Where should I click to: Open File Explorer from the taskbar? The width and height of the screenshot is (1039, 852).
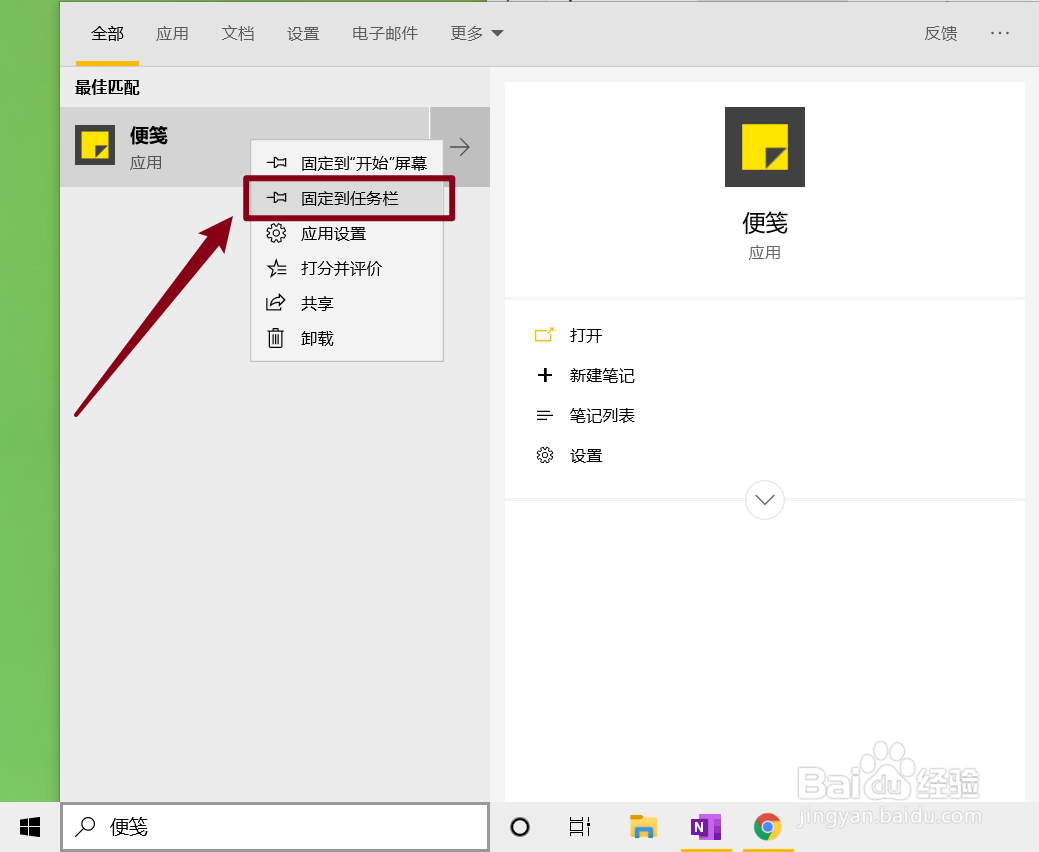coord(643,827)
